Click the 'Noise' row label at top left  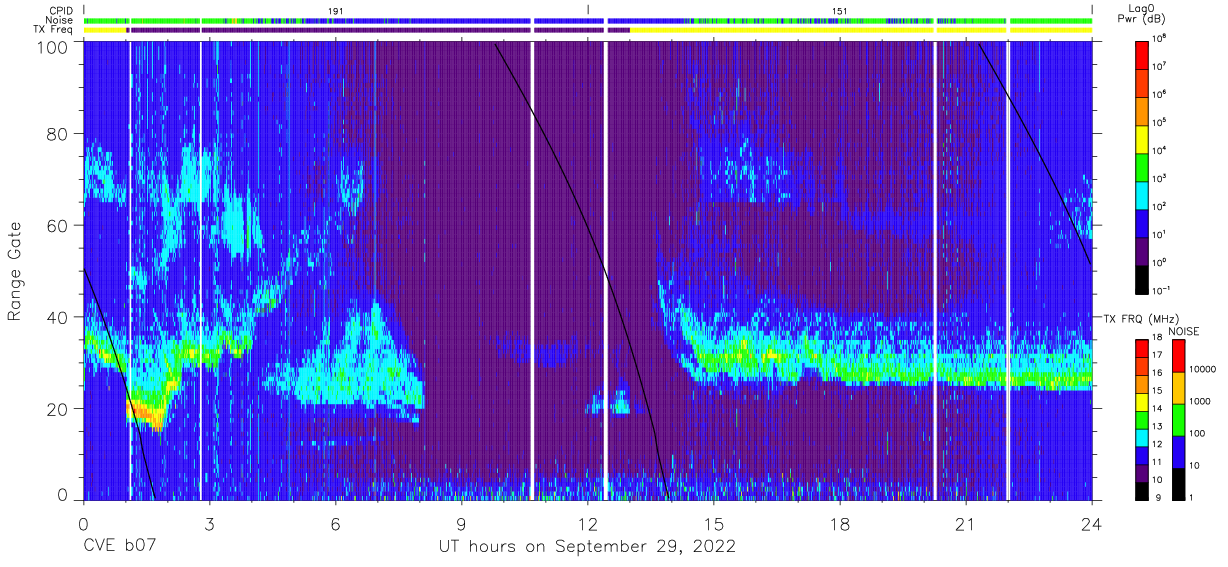60,20
